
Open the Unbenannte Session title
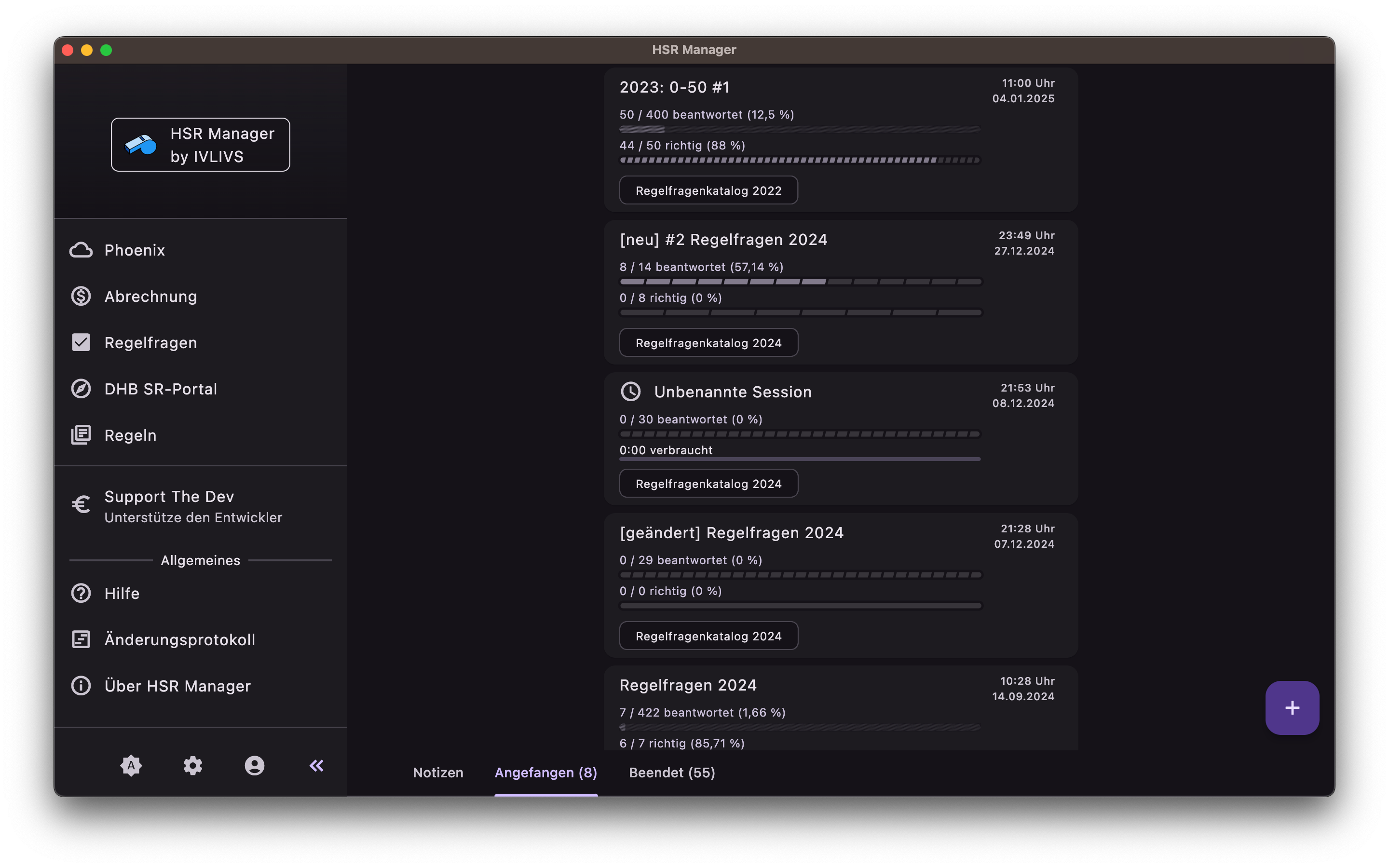tap(733, 392)
